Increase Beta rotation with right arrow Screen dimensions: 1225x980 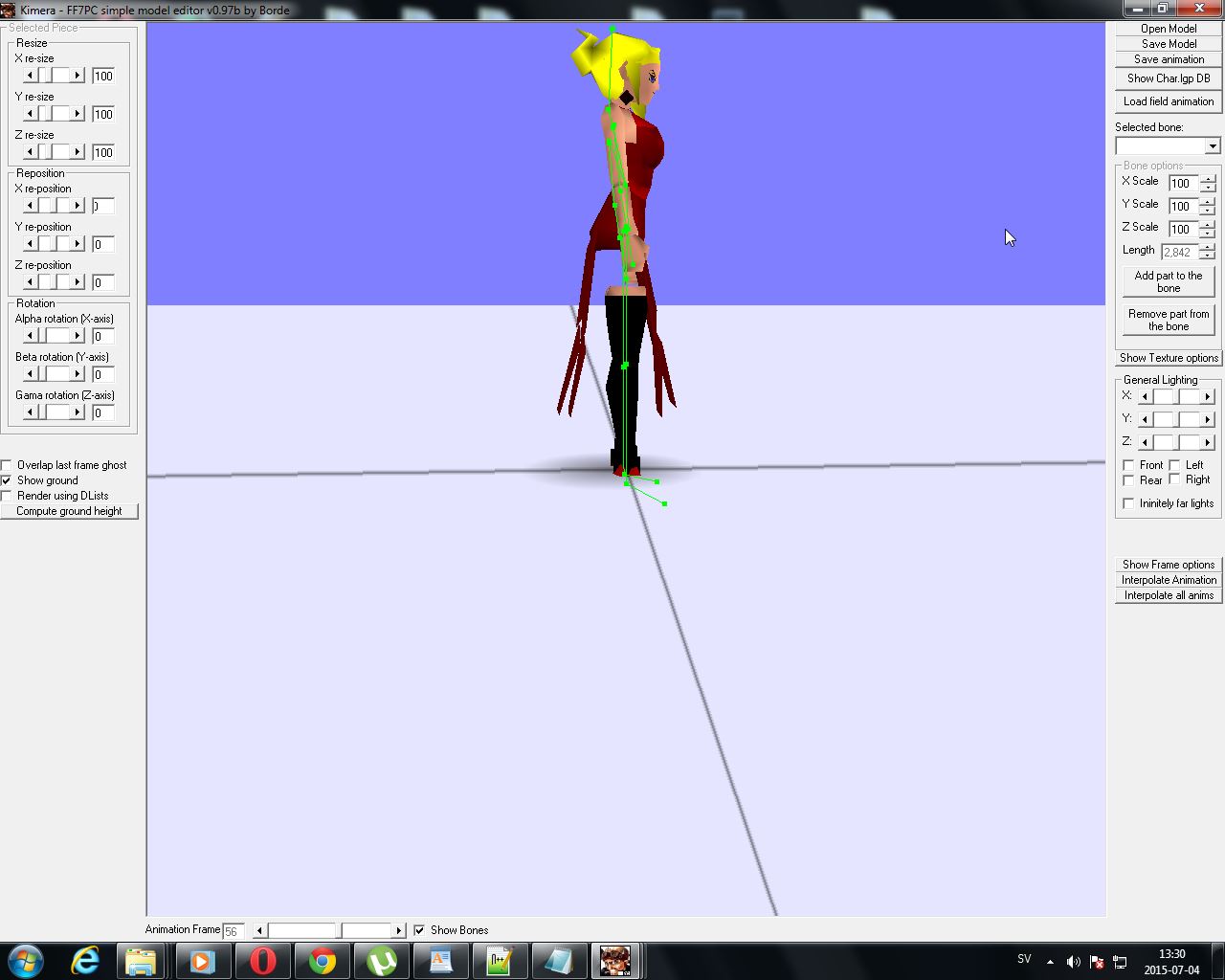click(x=78, y=374)
